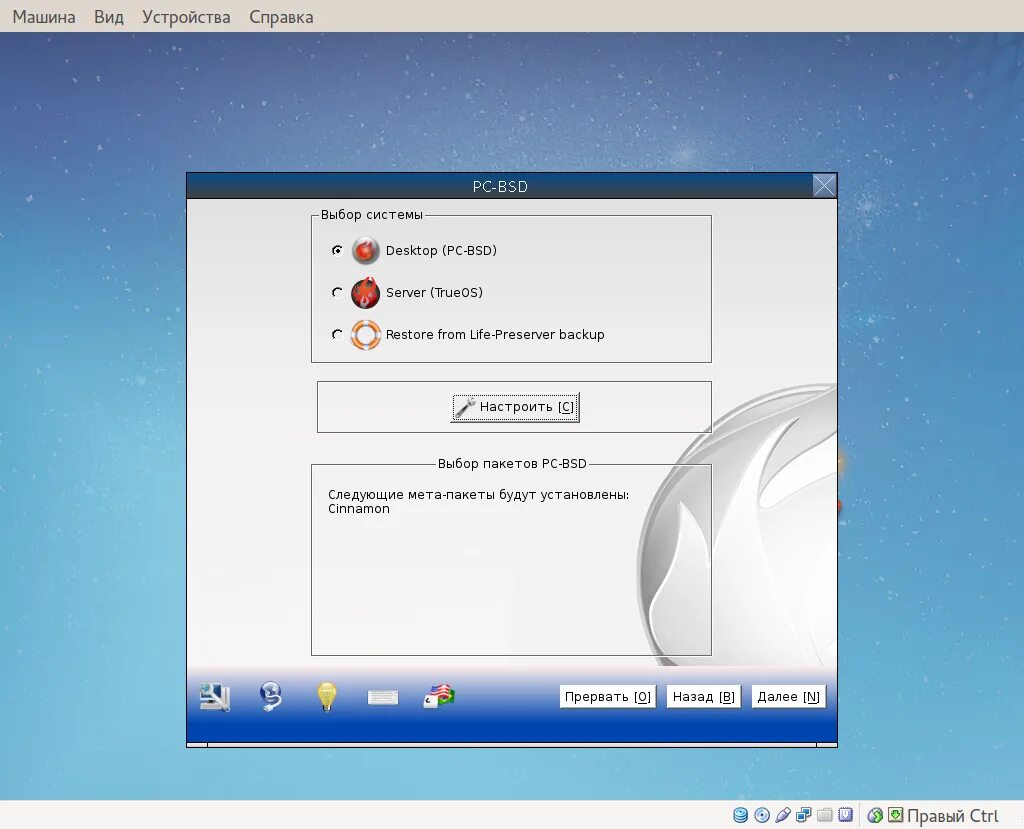Click Следующие мета-пакеты будут установлены text

tap(479, 495)
